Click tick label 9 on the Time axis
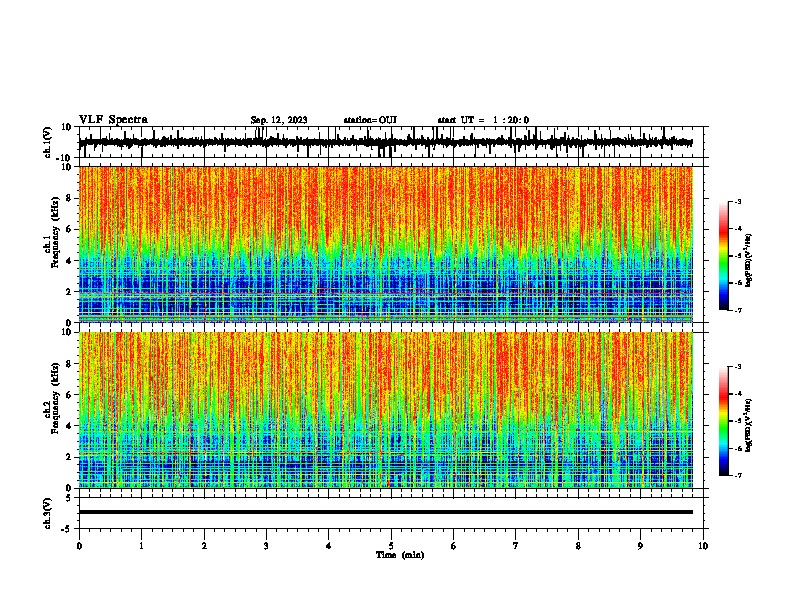Viewport: 792px width, 612px height. [x=641, y=546]
